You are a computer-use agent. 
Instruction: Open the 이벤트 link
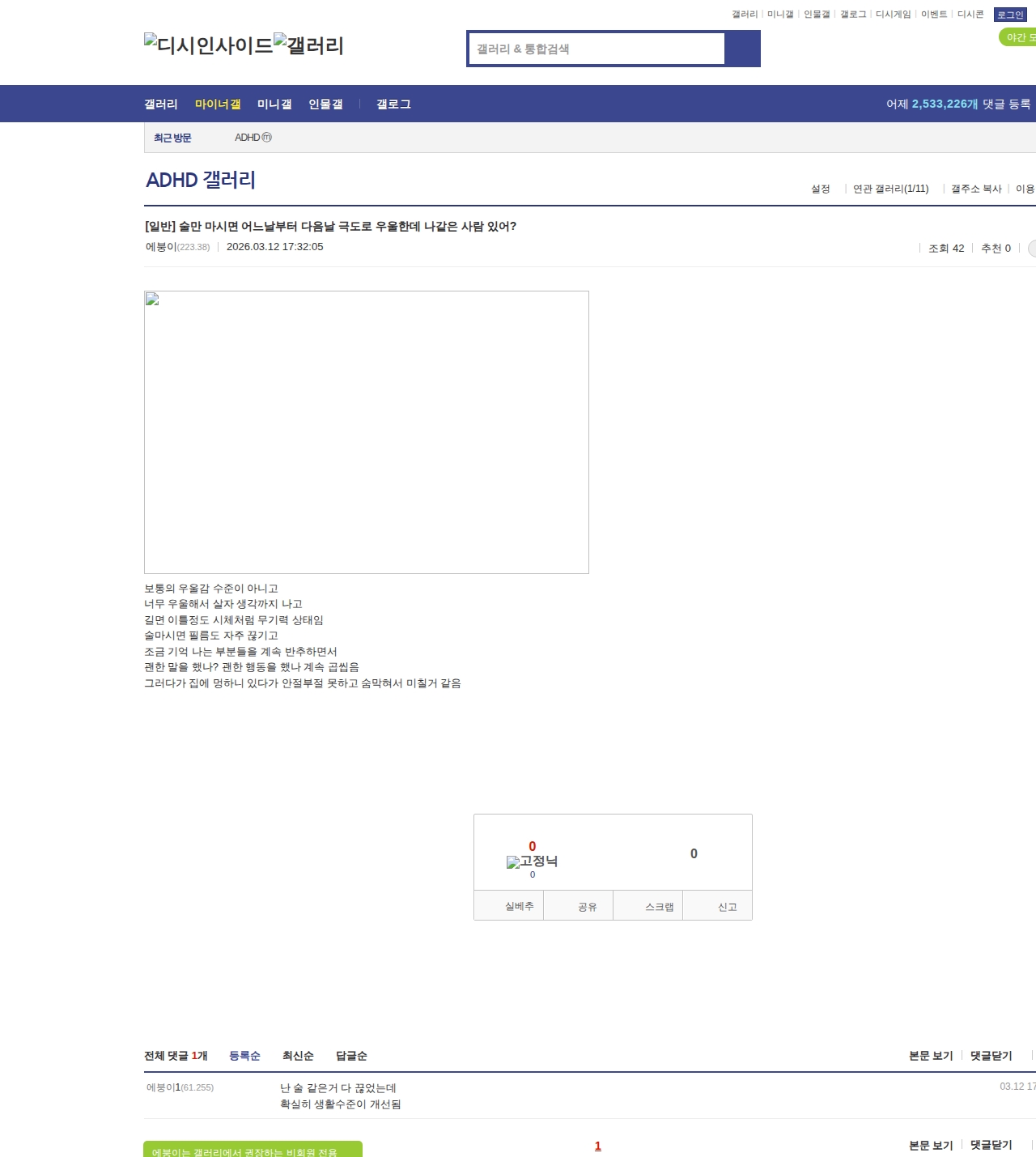pos(934,15)
